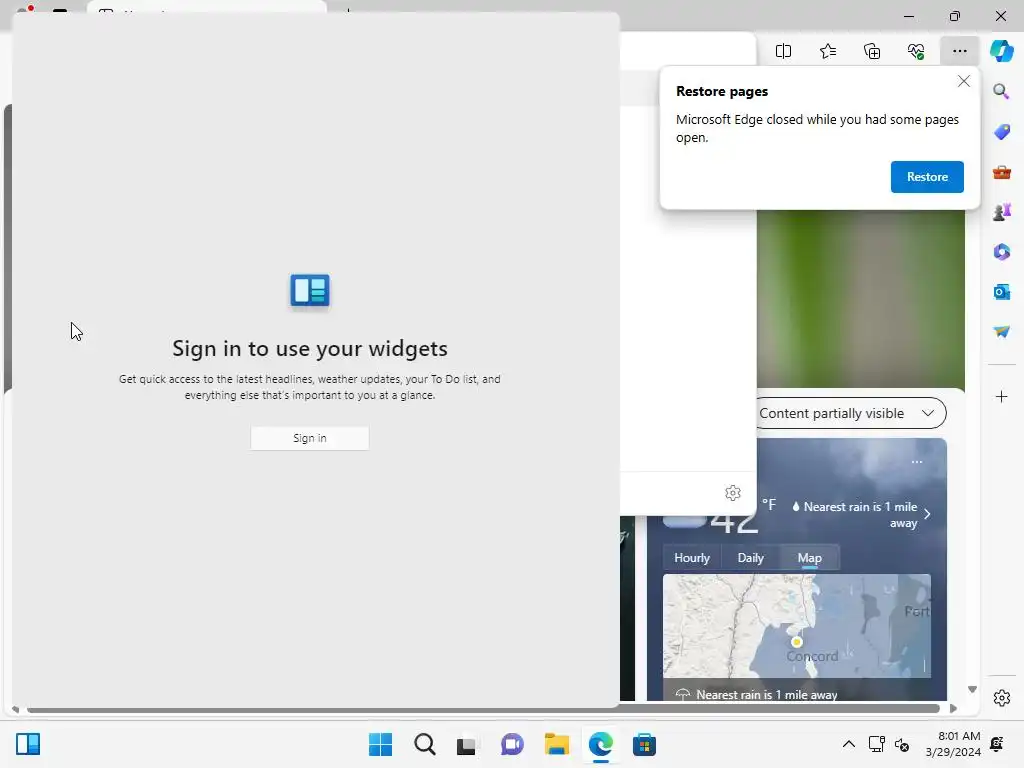Open sidebar settings gear at bottom

(x=1001, y=698)
